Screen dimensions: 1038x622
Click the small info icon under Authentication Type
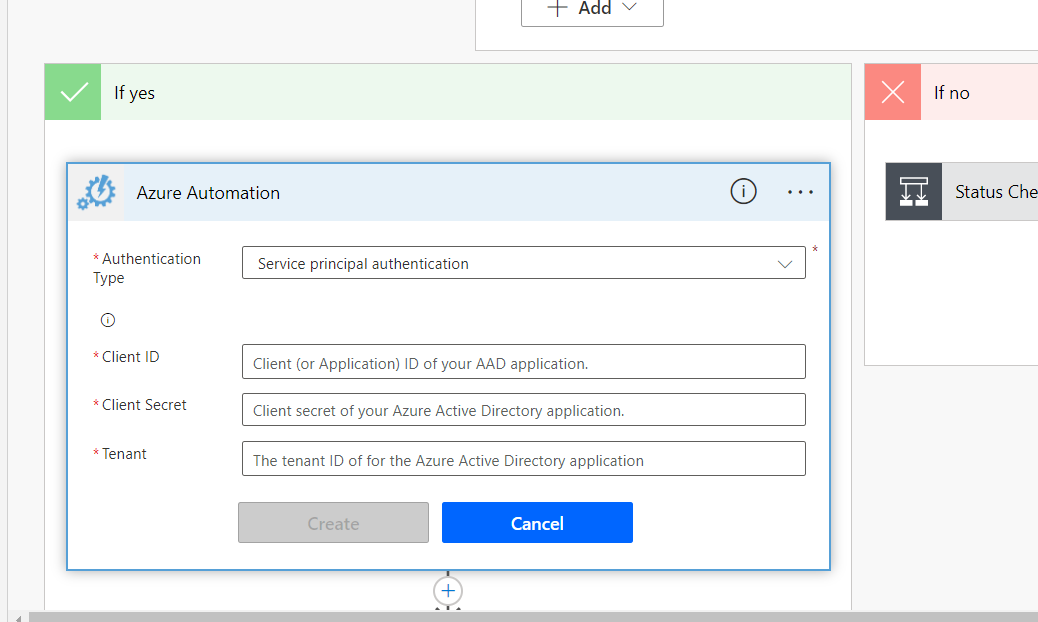(108, 320)
